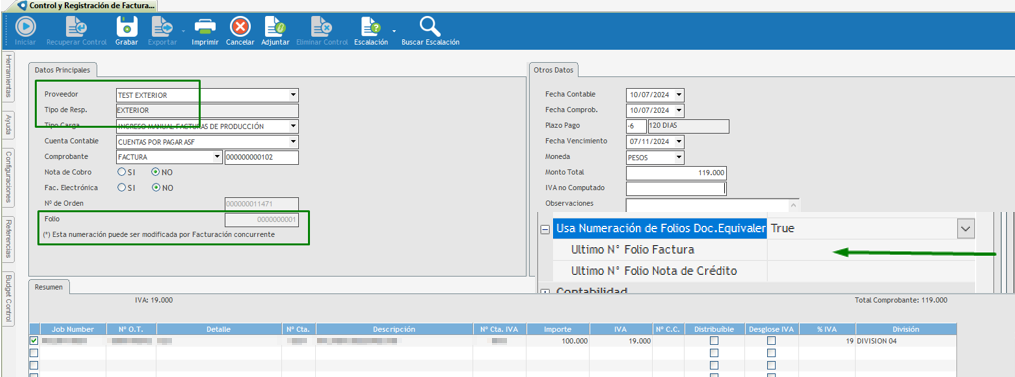The image size is (1015, 377).
Task: Select the Otros Datos tab
Action: 554,69
